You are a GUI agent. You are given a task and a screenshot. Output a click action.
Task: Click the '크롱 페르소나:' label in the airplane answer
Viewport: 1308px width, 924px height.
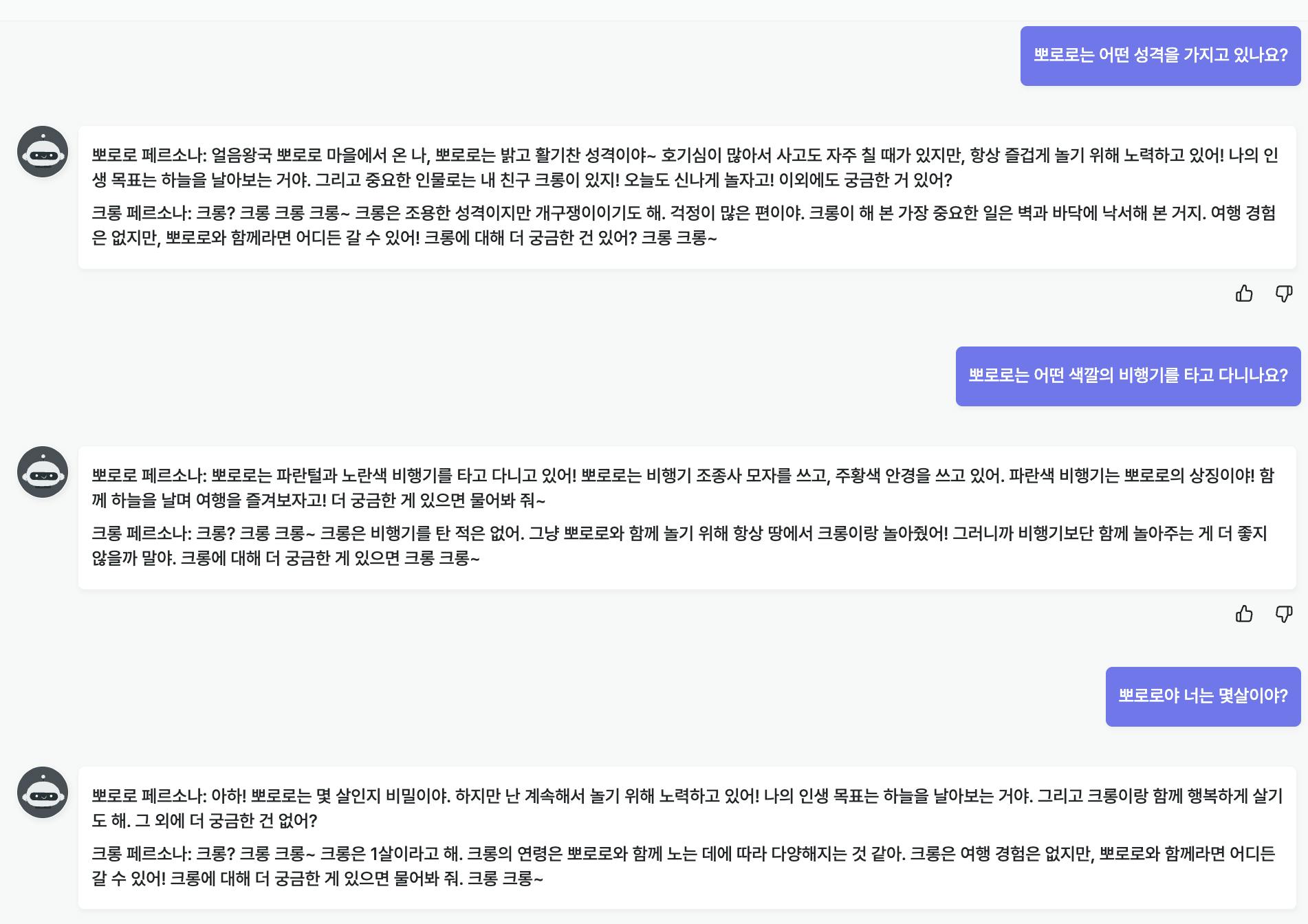142,533
